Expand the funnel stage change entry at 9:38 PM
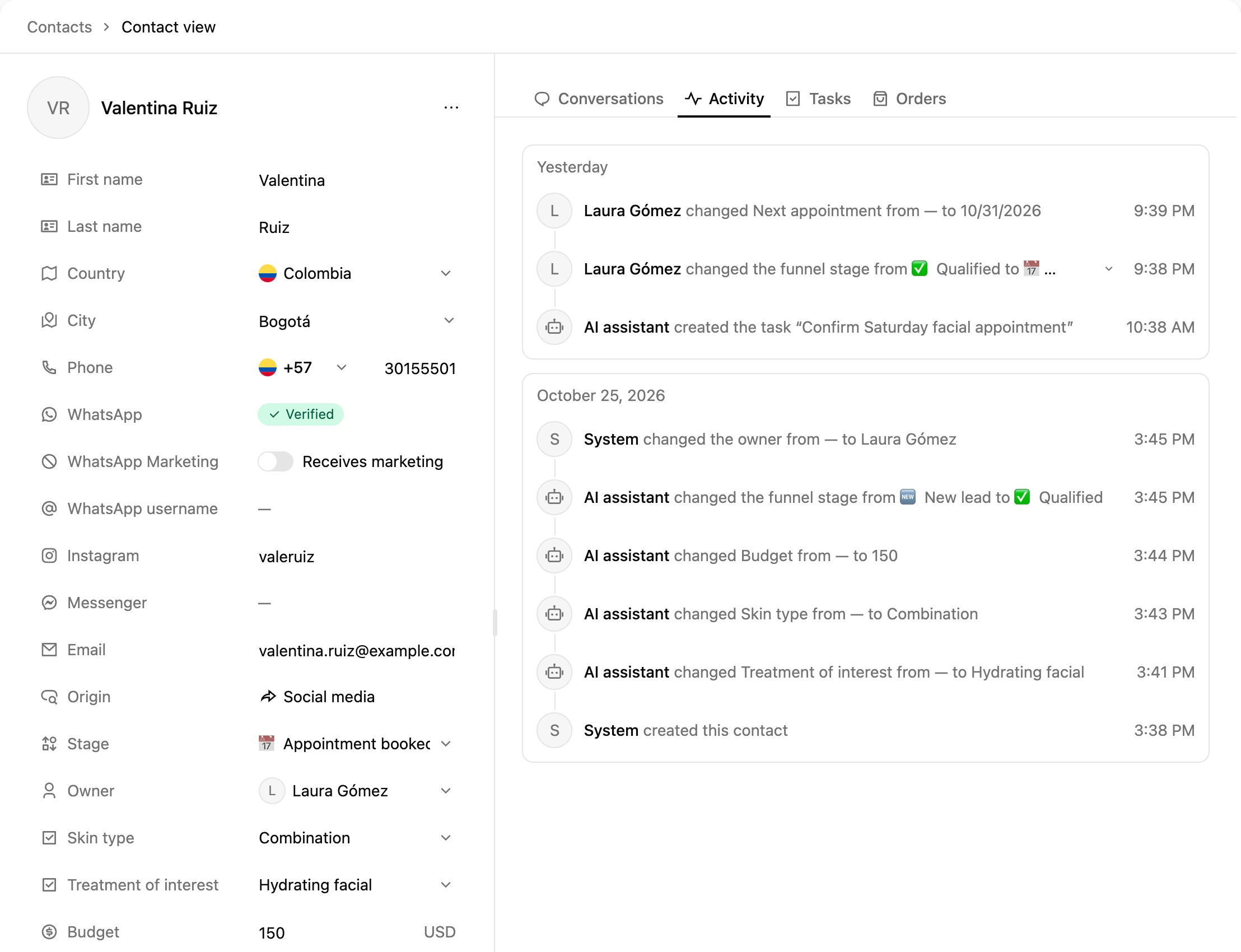This screenshot has width=1241, height=952. tap(1108, 269)
